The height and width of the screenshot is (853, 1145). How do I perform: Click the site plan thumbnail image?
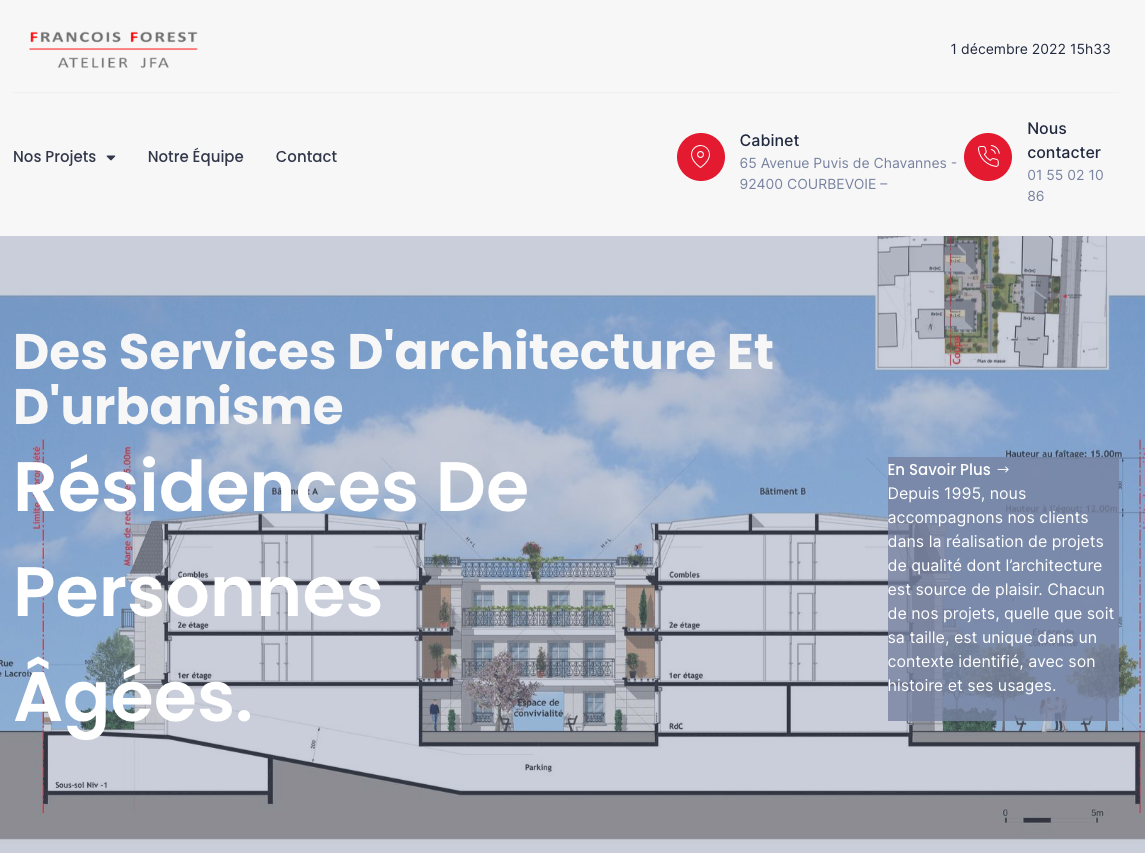[992, 302]
